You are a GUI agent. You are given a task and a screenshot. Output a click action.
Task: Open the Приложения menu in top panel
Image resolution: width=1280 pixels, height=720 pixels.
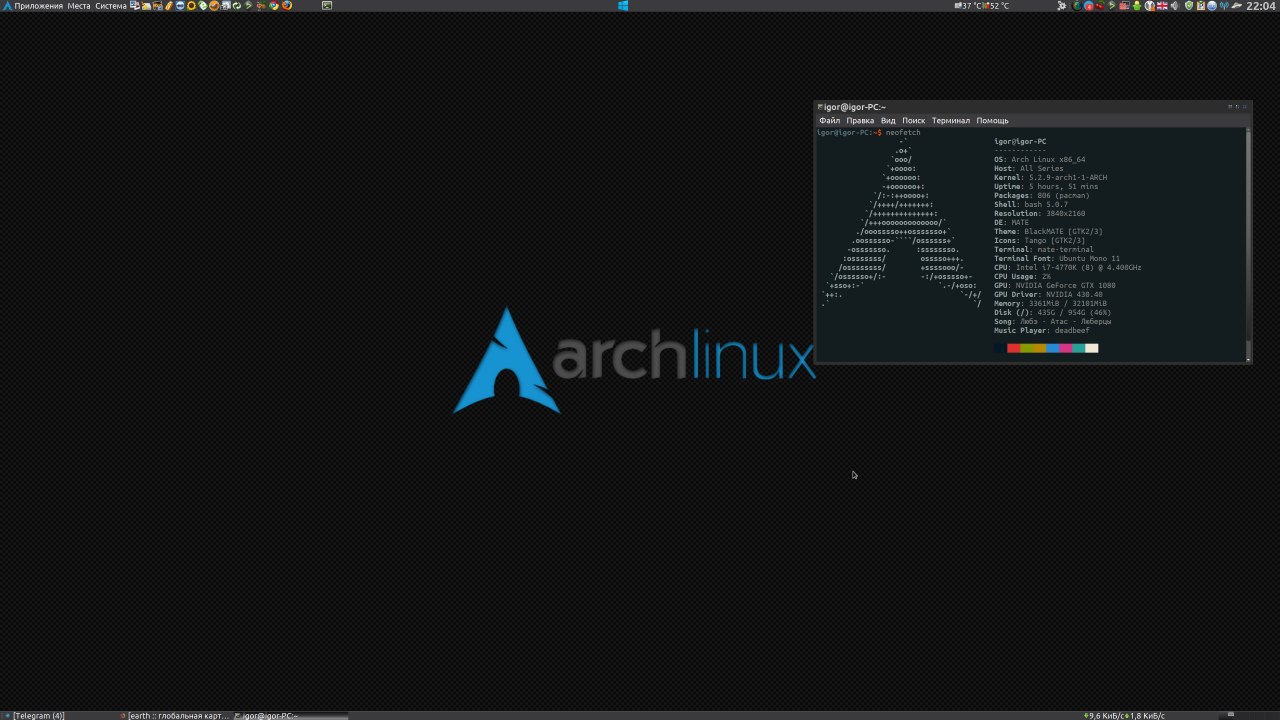coord(39,6)
